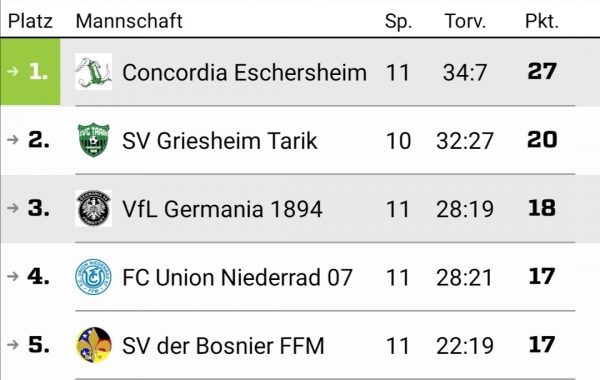Open the FC Union Niederrad 07 blue logo
Screen dimensions: 600x380
94,277
